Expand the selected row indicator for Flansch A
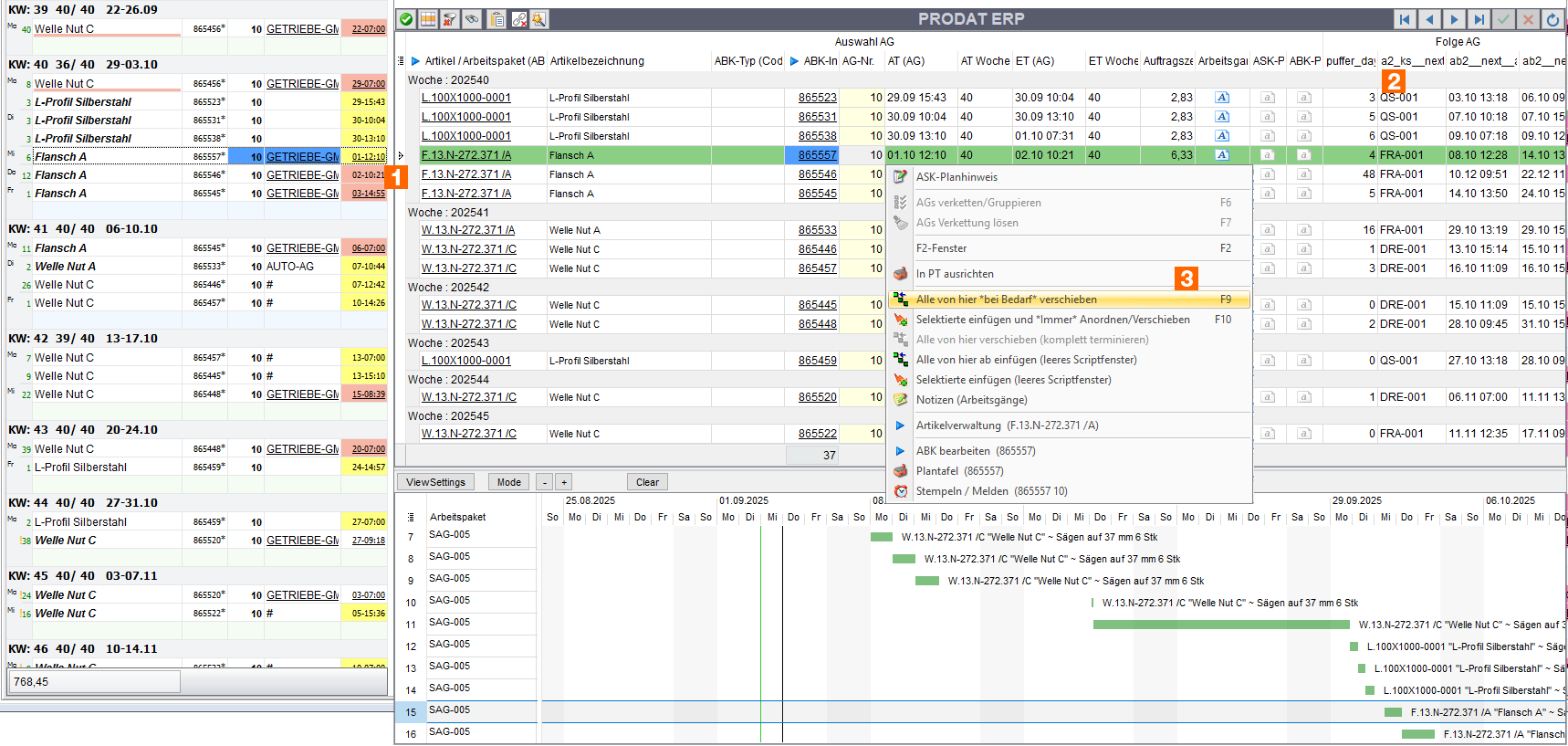1568x746 pixels. (401, 156)
